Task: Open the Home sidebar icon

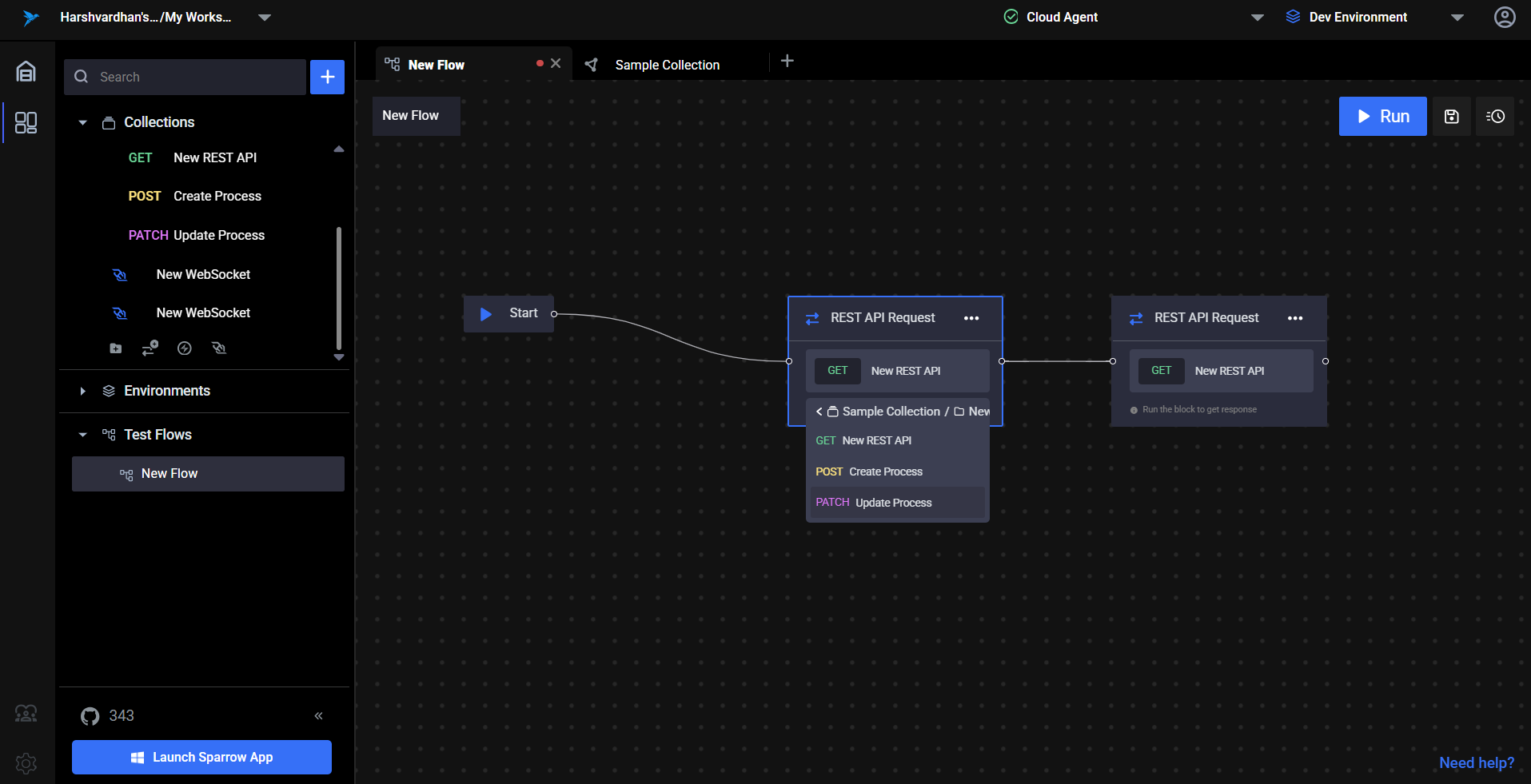Action: point(26,71)
